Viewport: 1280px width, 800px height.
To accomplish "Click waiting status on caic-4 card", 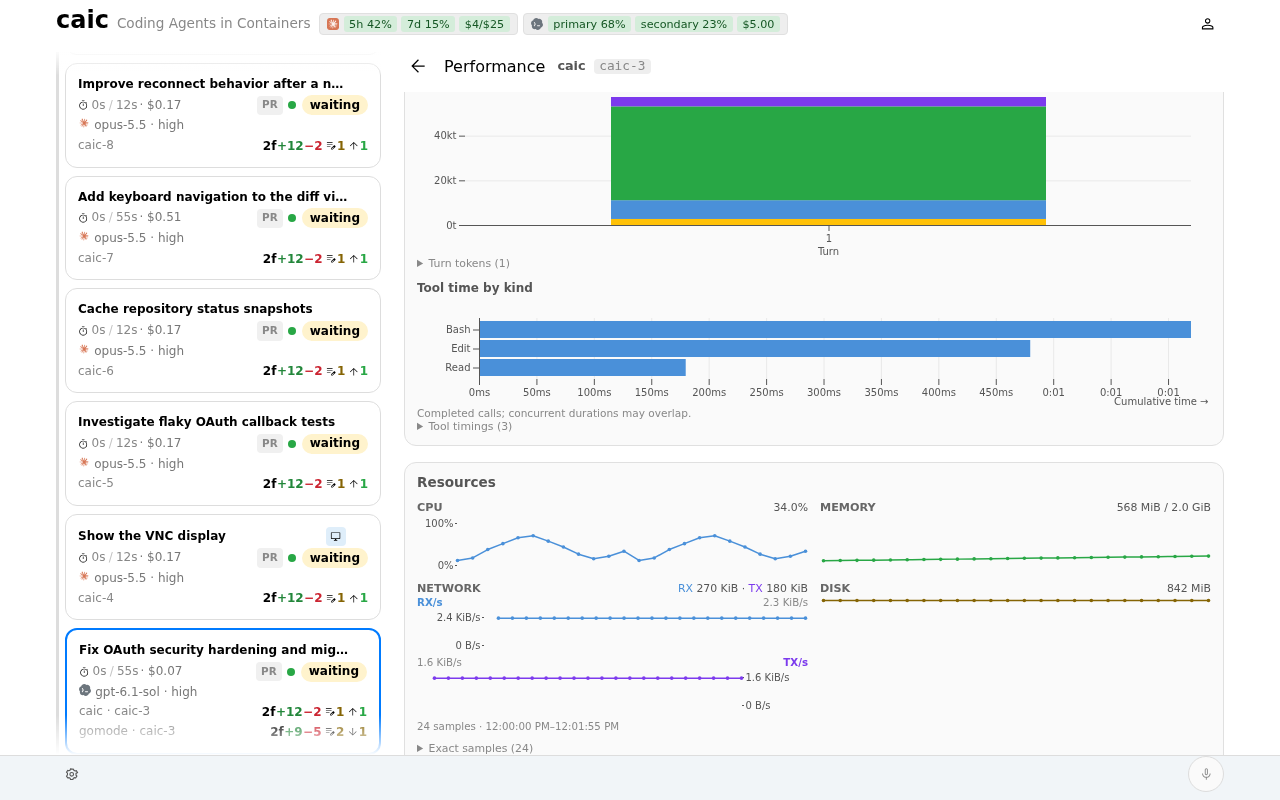I will click(335, 558).
